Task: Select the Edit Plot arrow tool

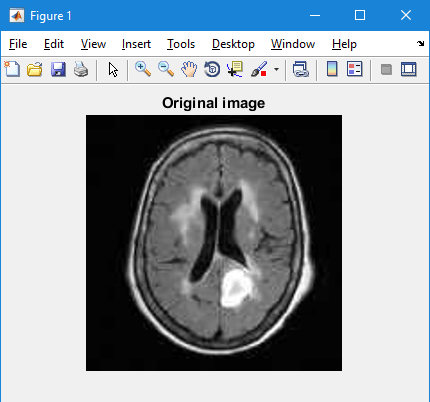Action: (x=113, y=70)
